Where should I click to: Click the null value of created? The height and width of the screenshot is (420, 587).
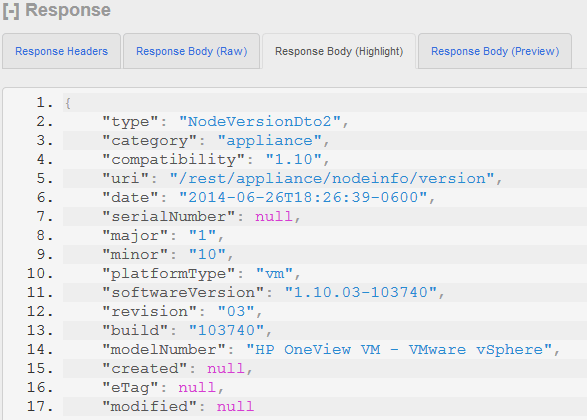(x=226, y=369)
